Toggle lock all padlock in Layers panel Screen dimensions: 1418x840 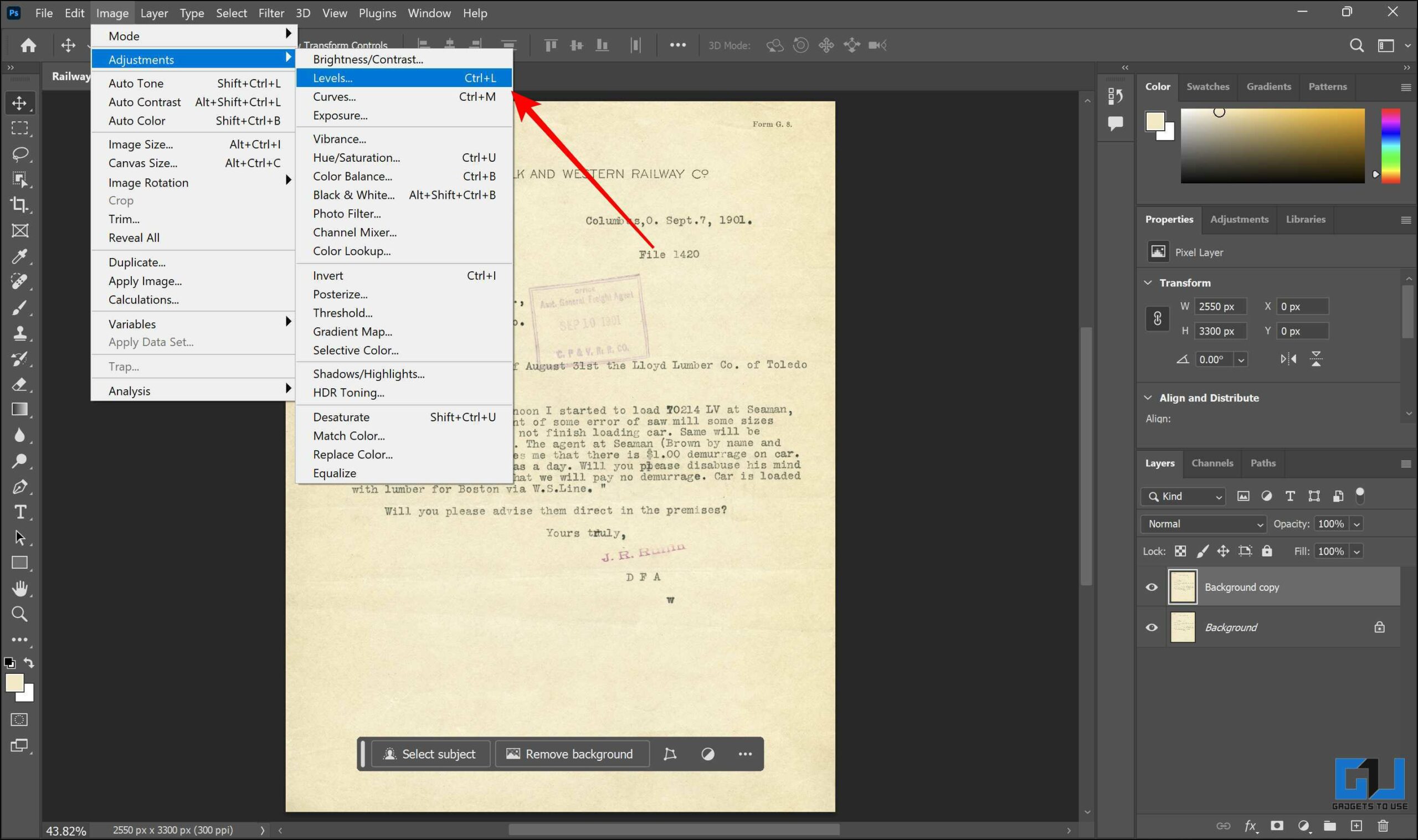(x=1267, y=552)
